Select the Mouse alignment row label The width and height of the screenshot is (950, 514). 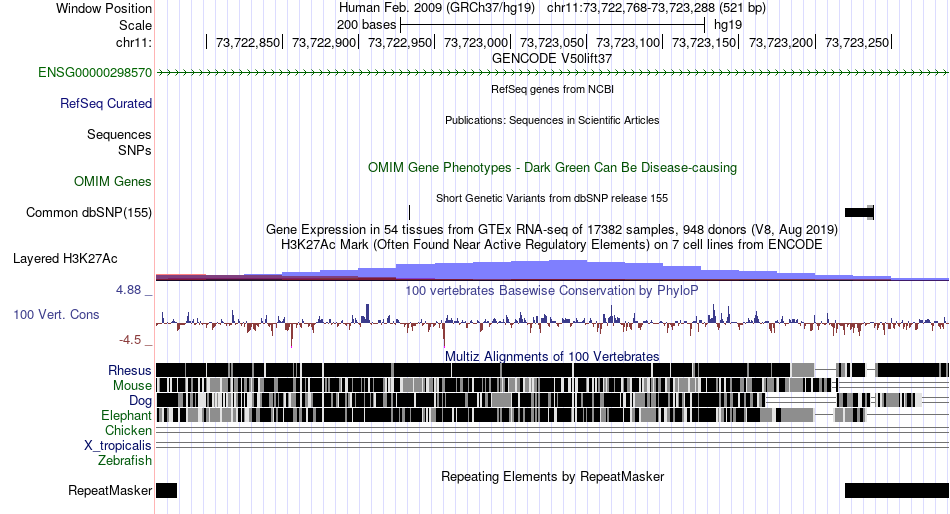(132, 386)
